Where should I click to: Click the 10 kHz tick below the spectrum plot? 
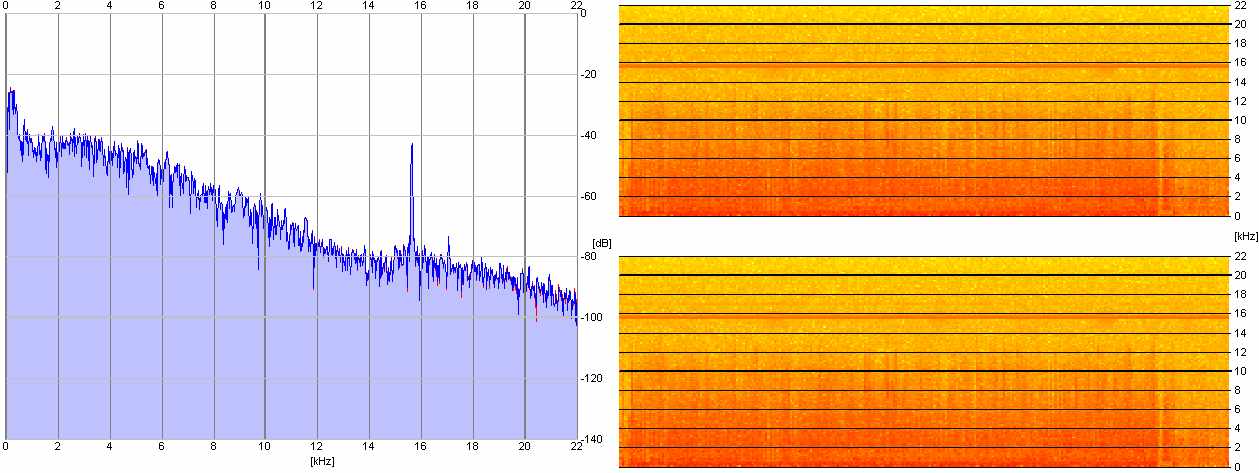pos(264,449)
